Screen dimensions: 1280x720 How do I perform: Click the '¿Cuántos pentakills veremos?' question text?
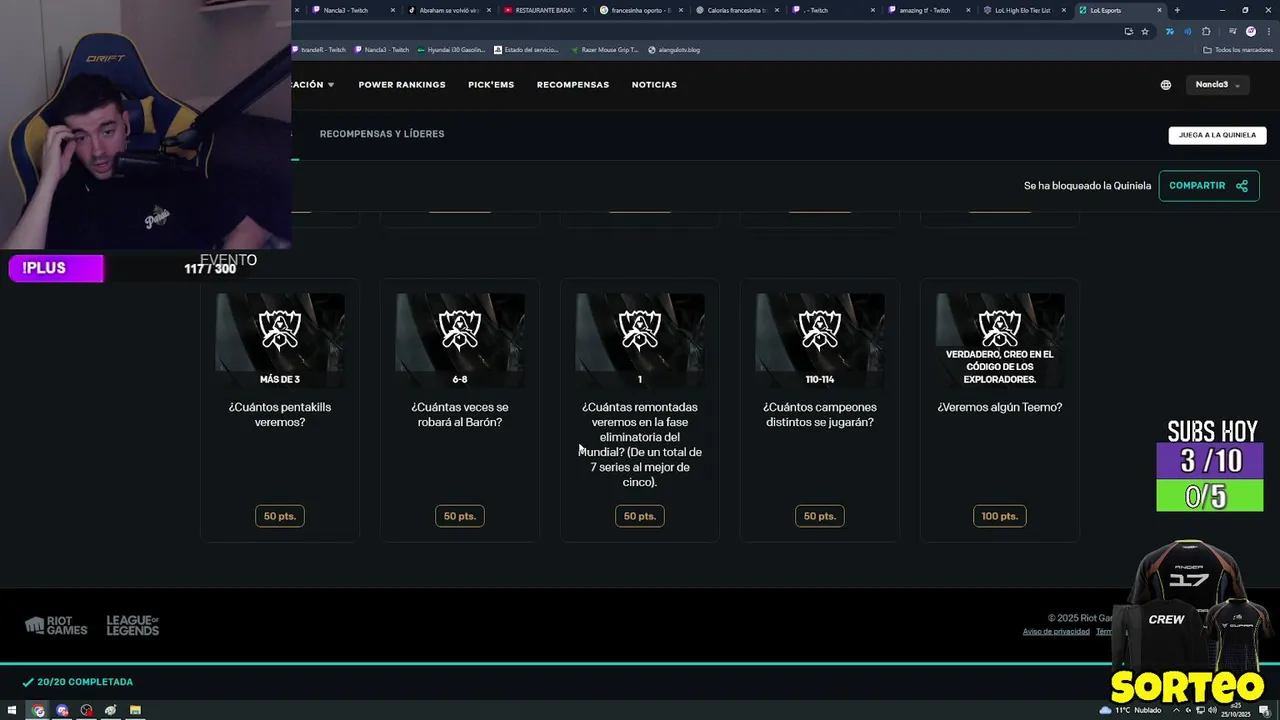[280, 414]
